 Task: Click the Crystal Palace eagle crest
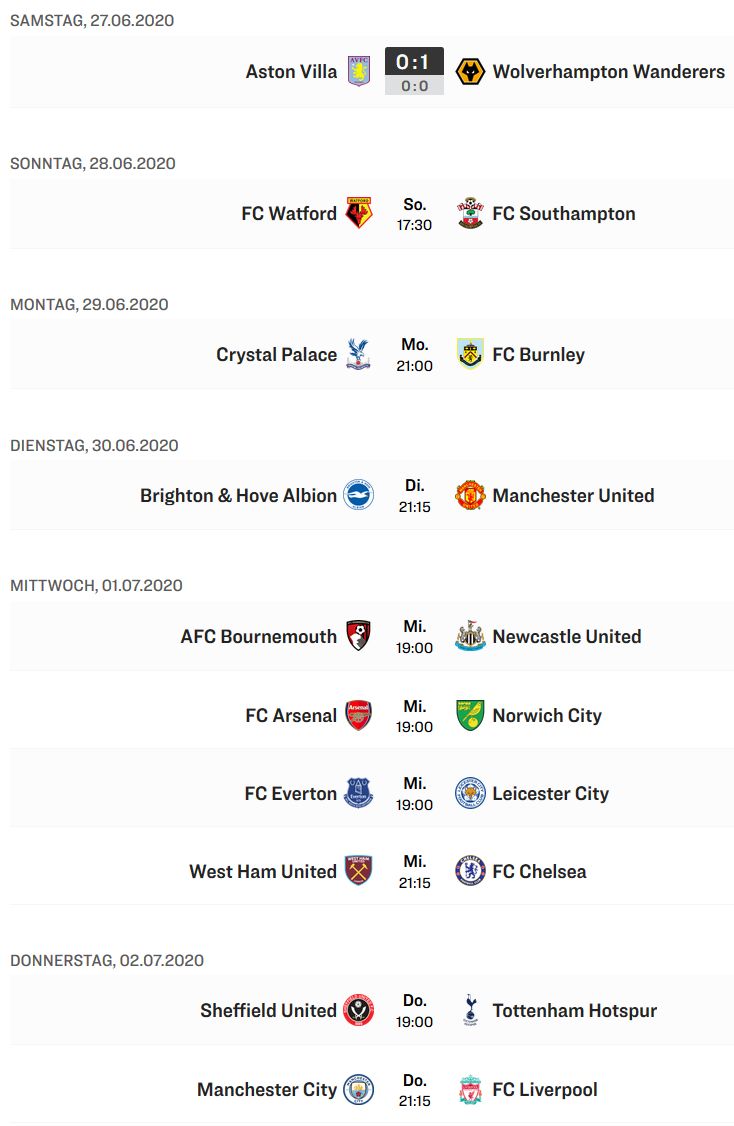358,354
